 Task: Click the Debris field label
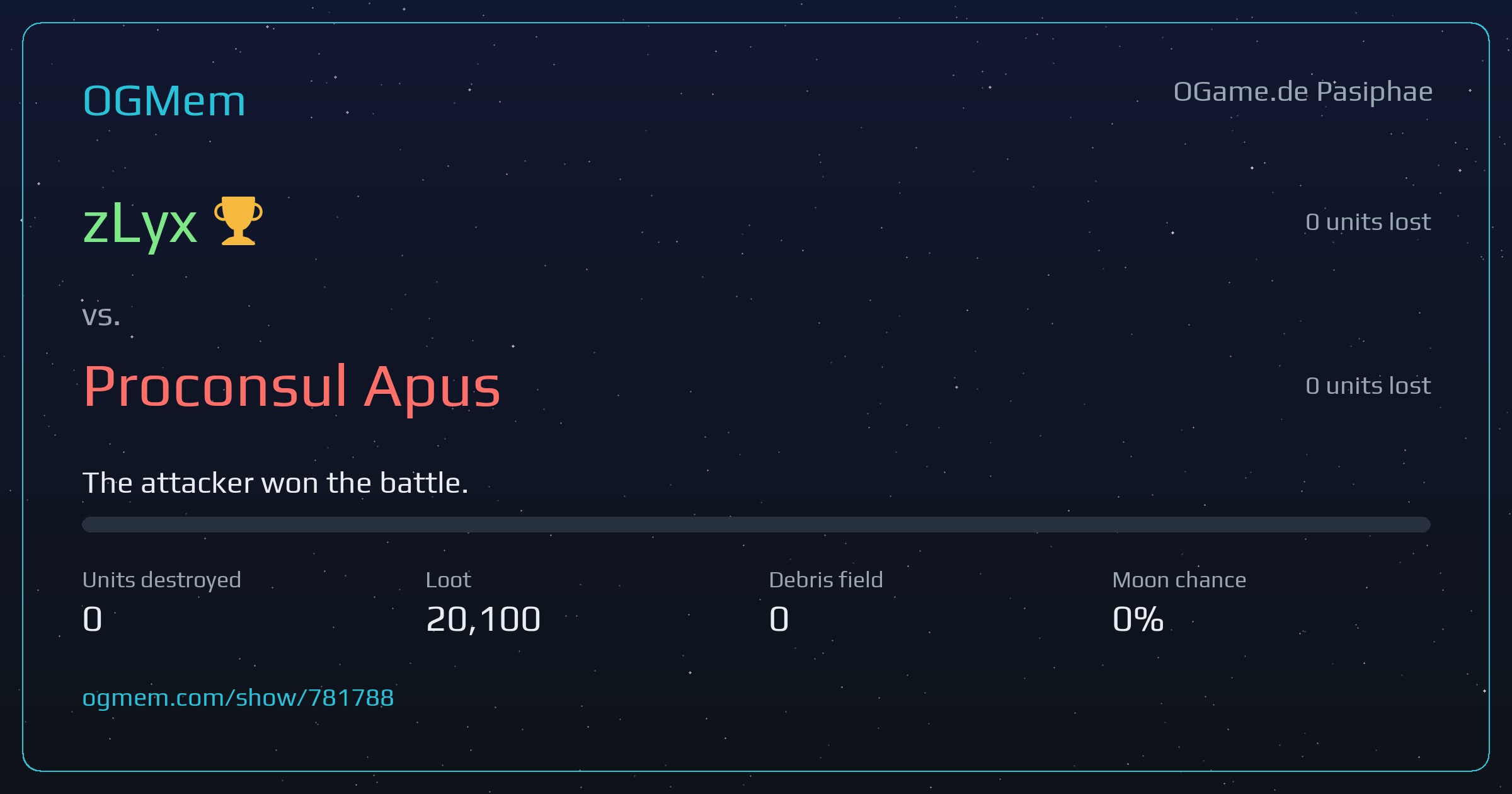tap(826, 580)
